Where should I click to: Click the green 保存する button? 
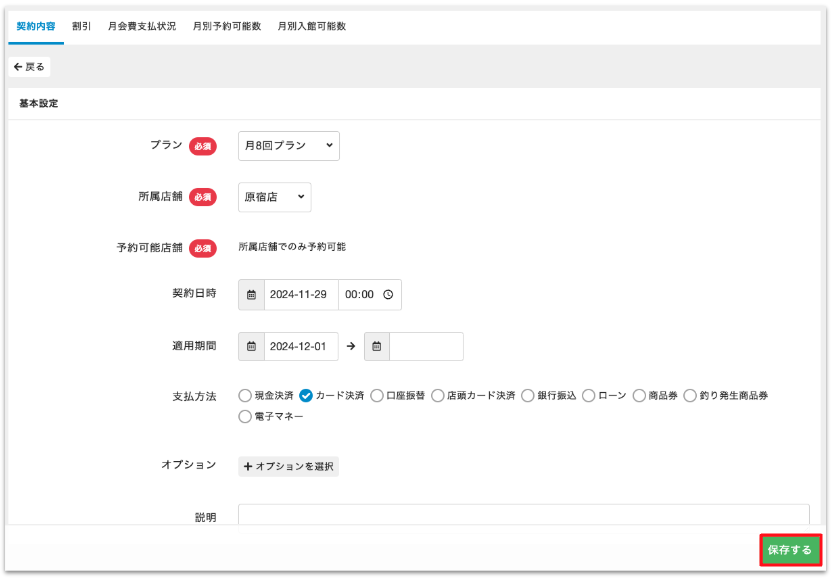(x=790, y=550)
